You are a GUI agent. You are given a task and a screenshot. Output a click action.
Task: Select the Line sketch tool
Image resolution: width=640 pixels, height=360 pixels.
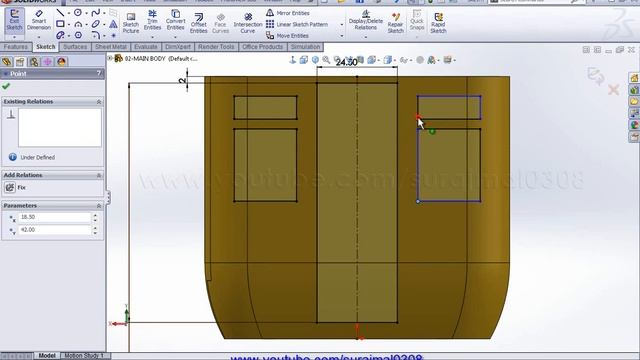(x=60, y=13)
